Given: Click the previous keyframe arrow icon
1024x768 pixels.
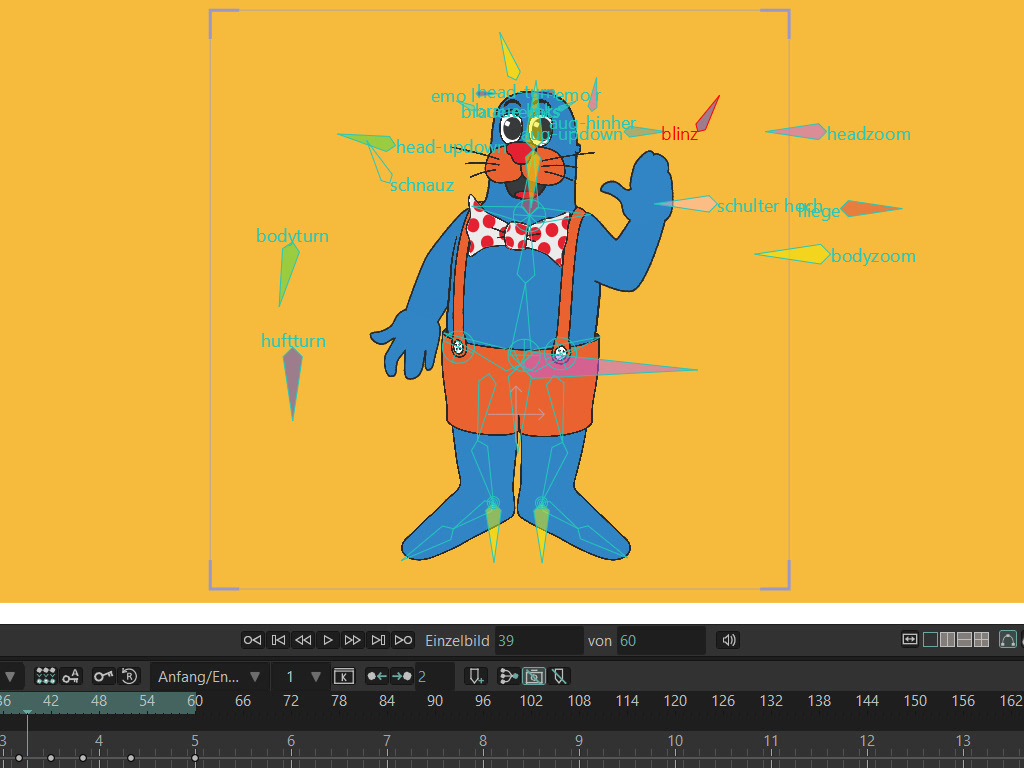Looking at the screenshot, I should [377, 676].
